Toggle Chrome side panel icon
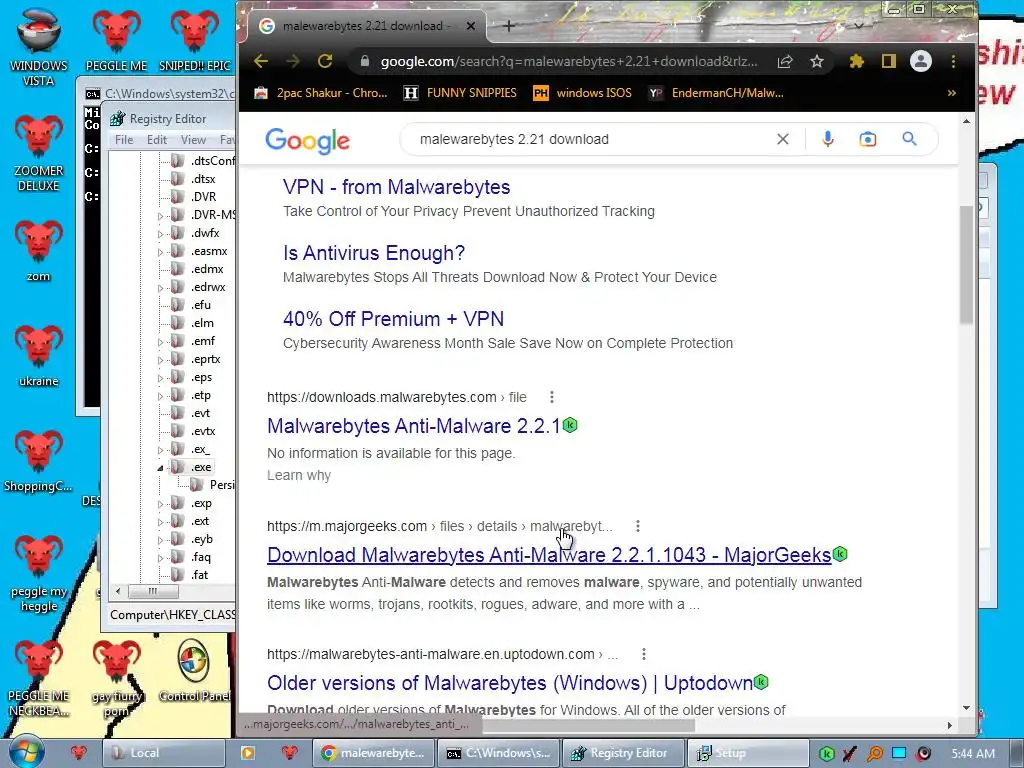 click(x=888, y=61)
